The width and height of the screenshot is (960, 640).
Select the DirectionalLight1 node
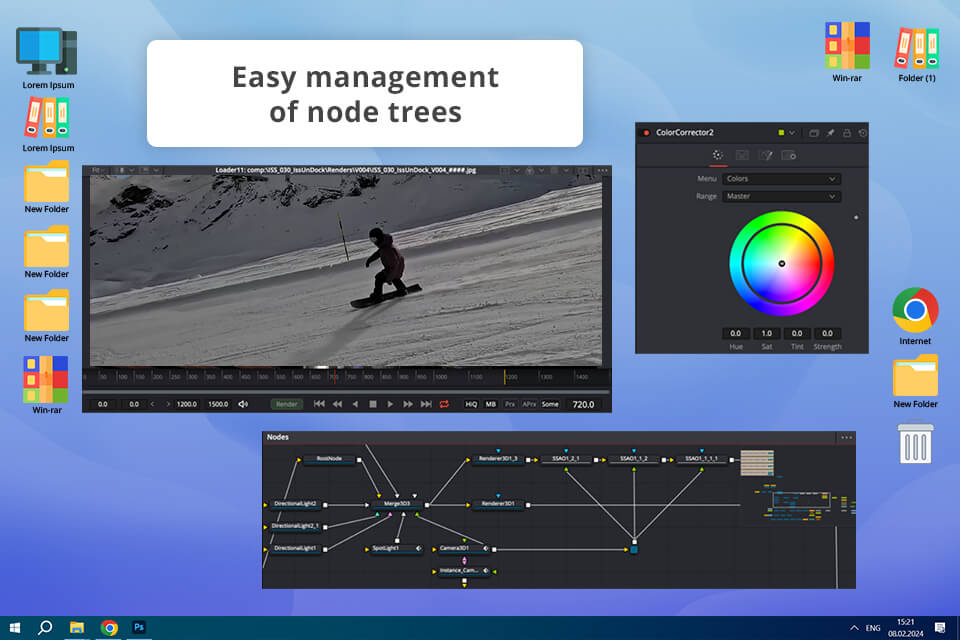click(295, 548)
